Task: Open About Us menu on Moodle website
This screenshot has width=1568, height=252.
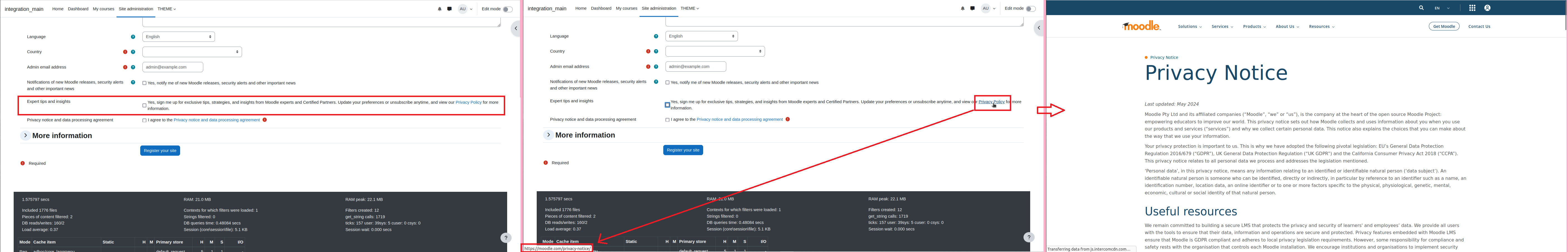Action: (x=1288, y=26)
